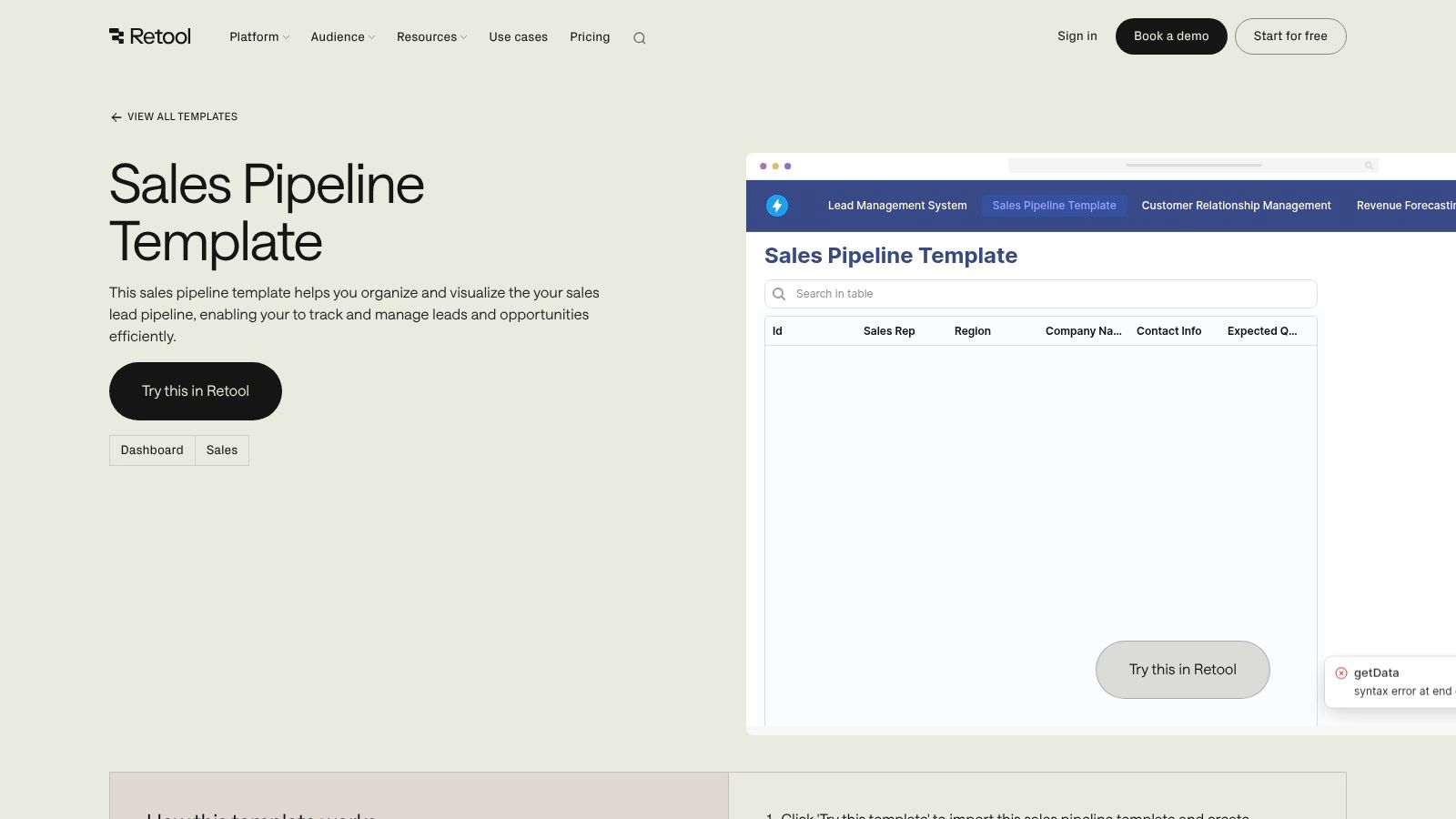Viewport: 1456px width, 819px height.
Task: Click the getData error icon
Action: click(x=1341, y=673)
